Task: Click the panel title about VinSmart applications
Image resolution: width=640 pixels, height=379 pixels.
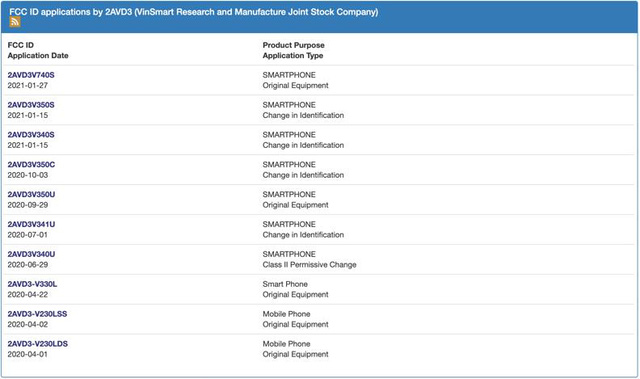Action: (x=193, y=12)
